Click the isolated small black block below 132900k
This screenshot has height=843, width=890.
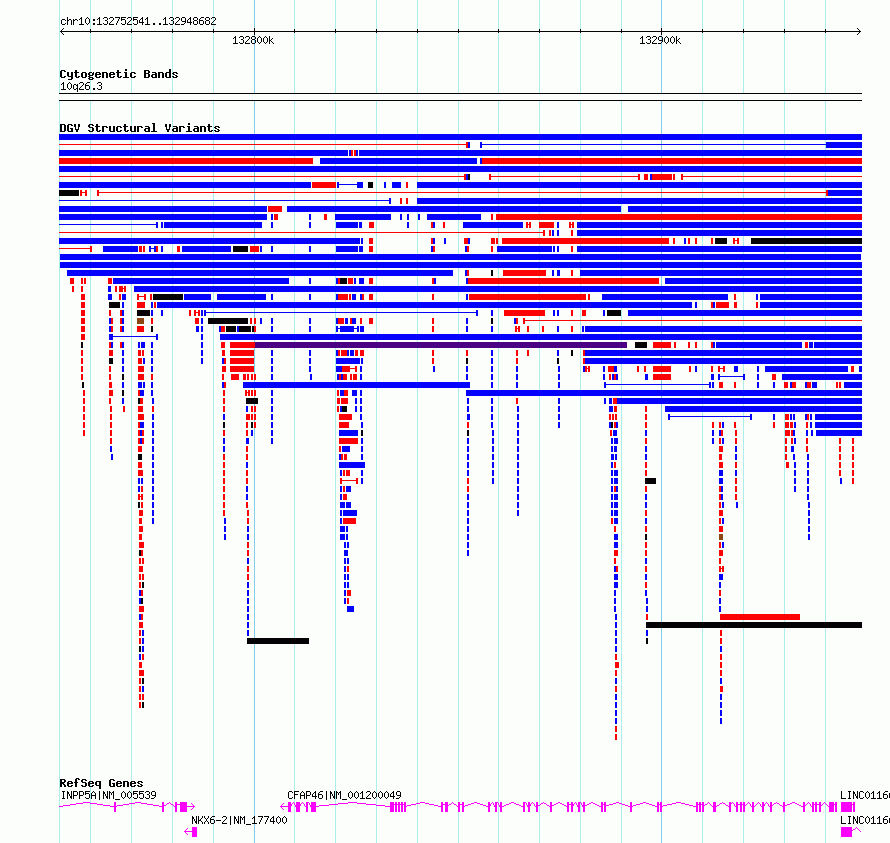click(x=650, y=481)
